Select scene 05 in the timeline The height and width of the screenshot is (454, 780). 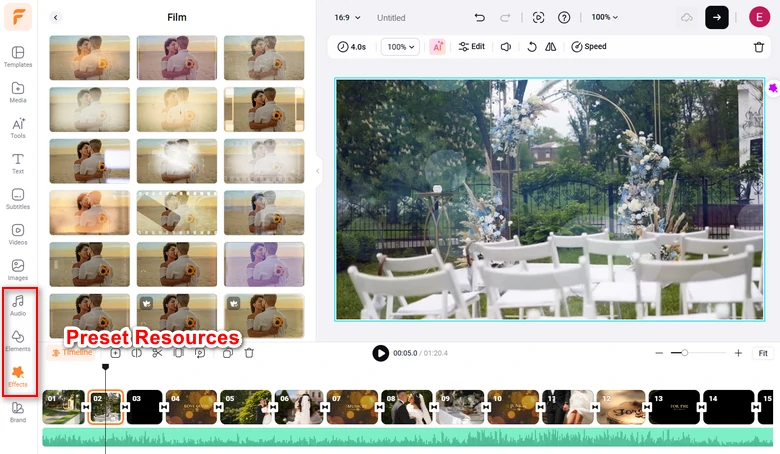(x=246, y=407)
